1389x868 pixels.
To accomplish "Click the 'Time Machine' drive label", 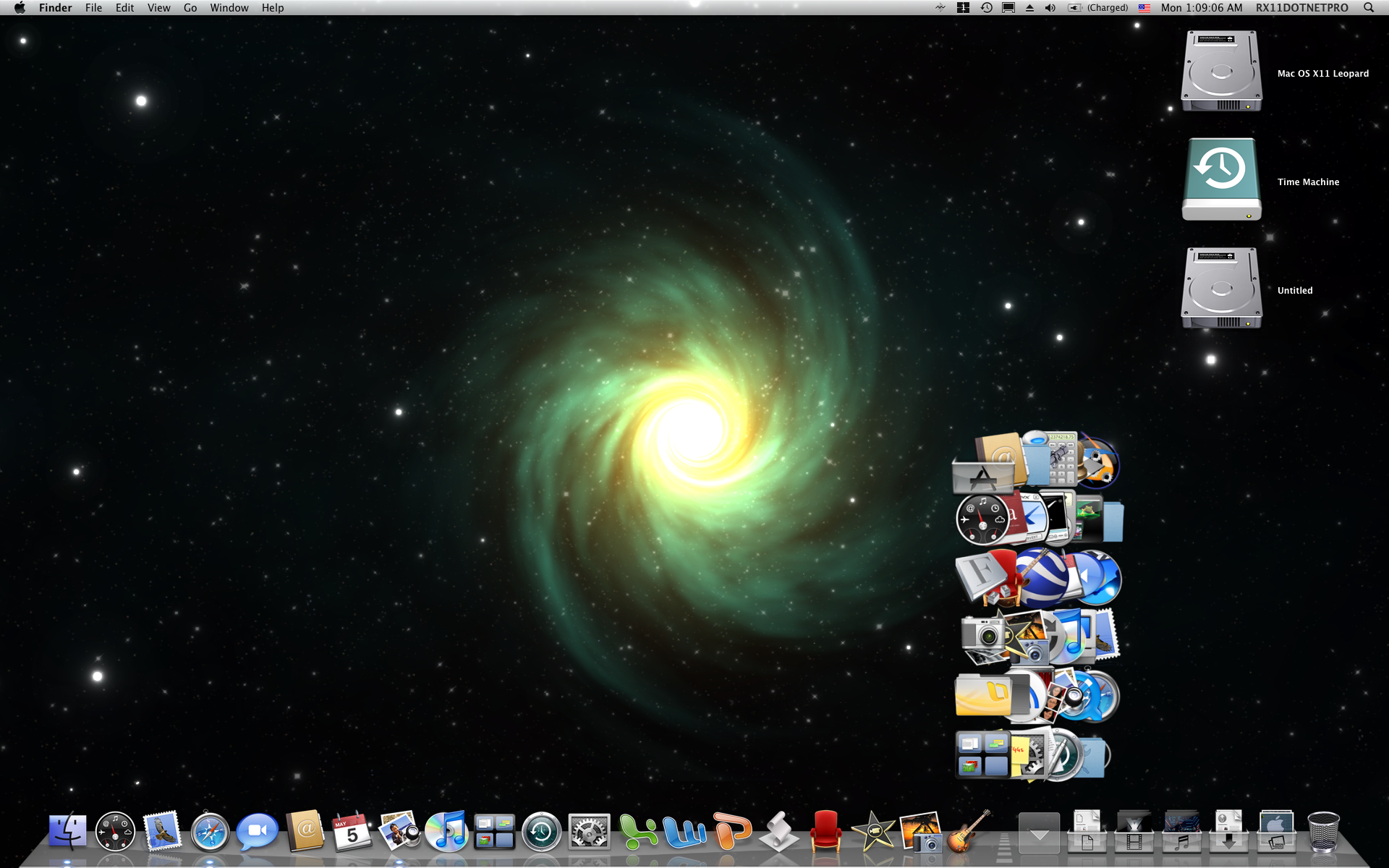I will (1308, 182).
